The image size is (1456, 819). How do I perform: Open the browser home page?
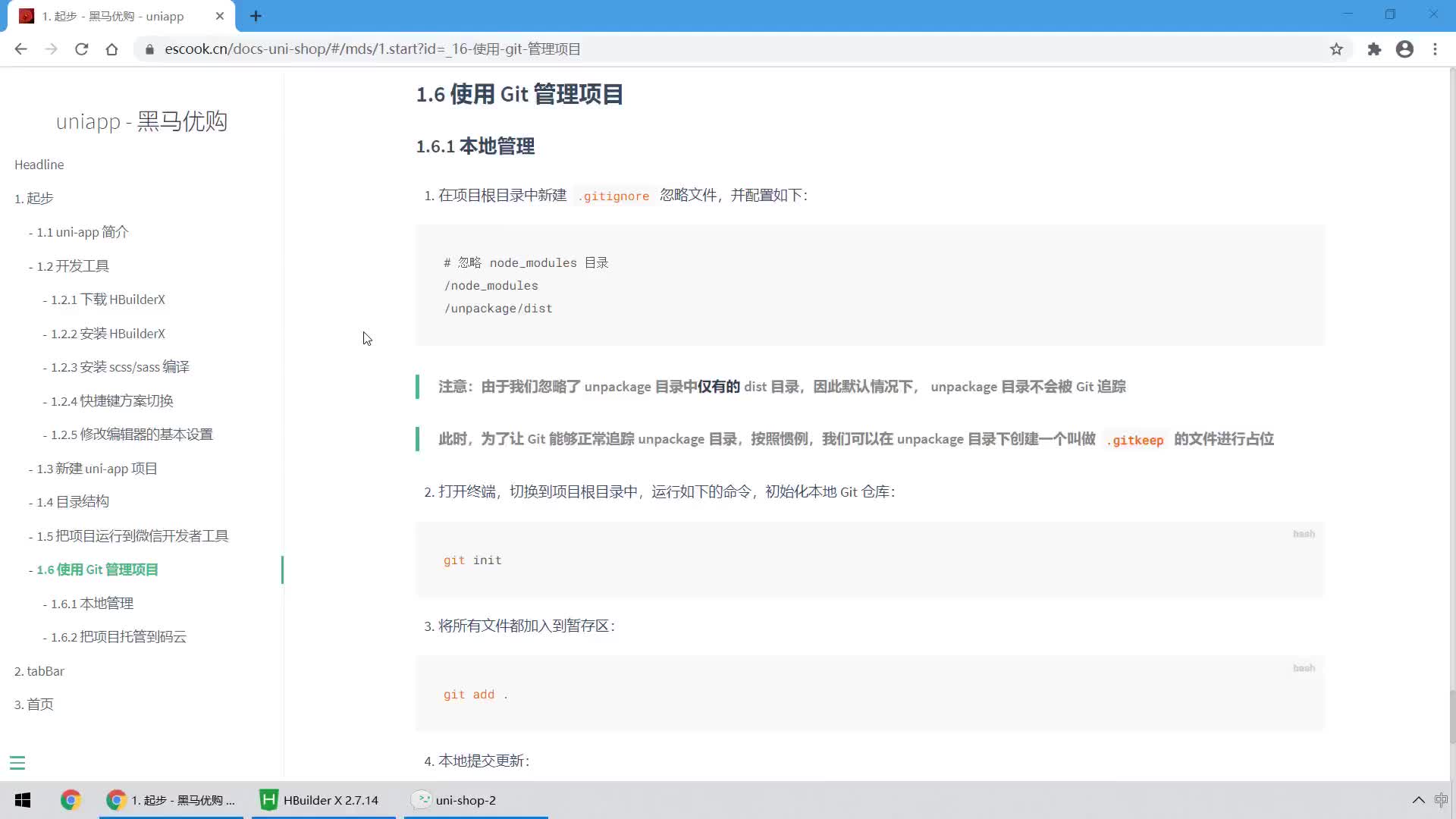(112, 49)
